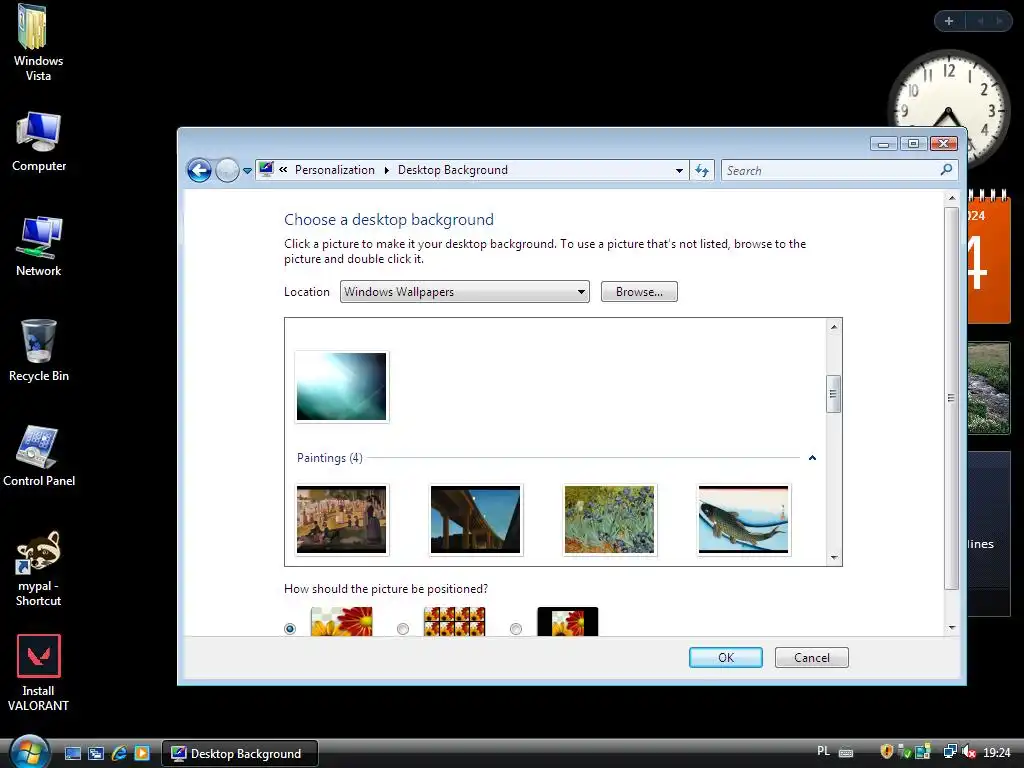Select the bridge at night painting wallpaper
Viewport: 1024px width, 768px height.
[475, 520]
